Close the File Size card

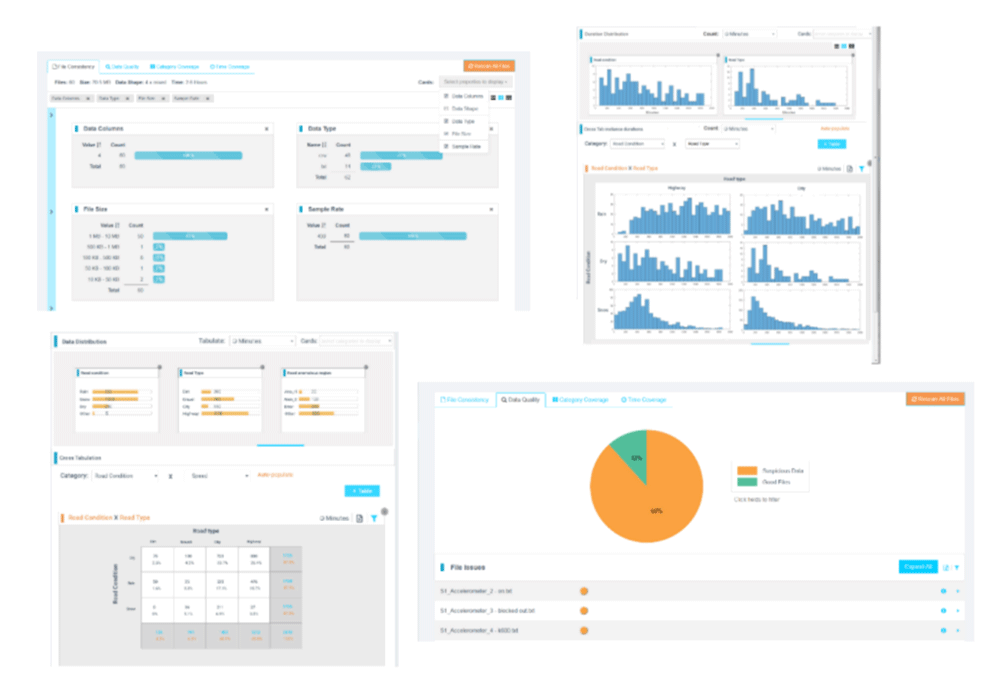pos(266,209)
